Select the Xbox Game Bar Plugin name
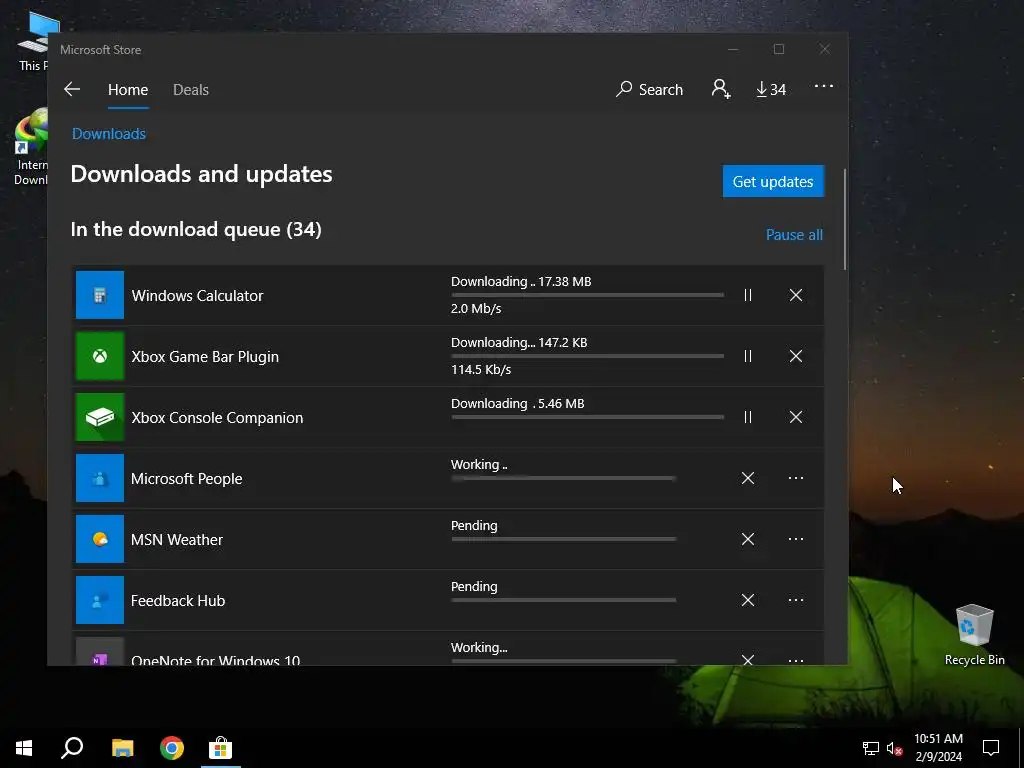 [x=205, y=357]
